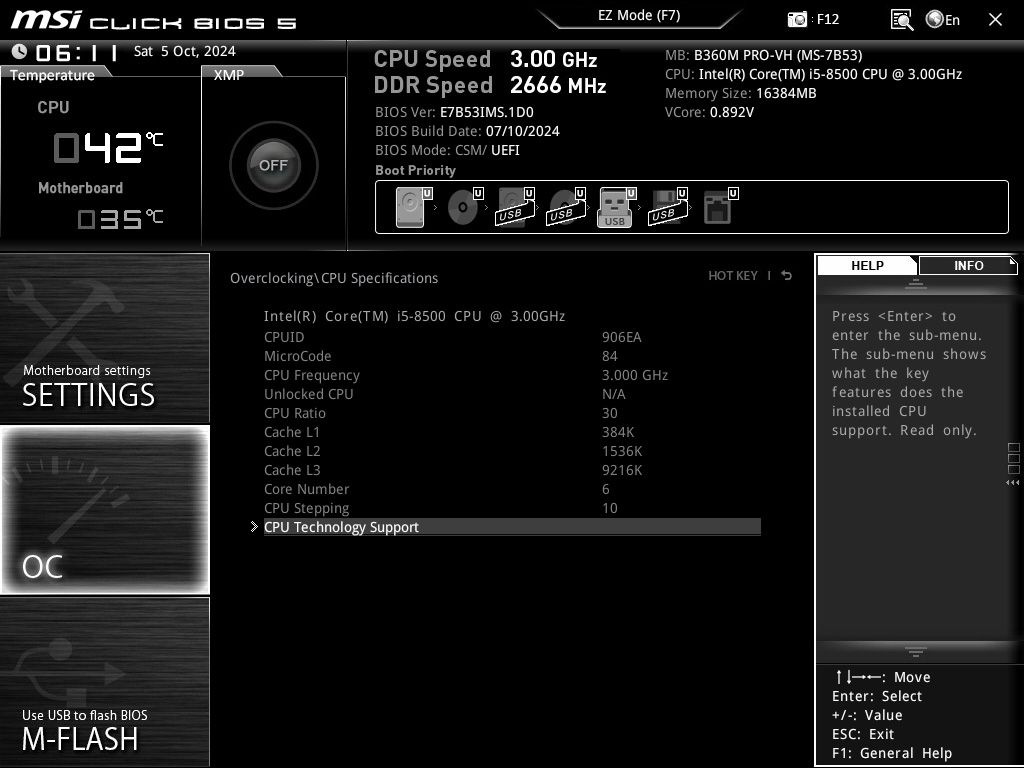Viewport: 1024px width, 768px height.
Task: Click the side panel collapse arrows
Action: click(x=1012, y=483)
